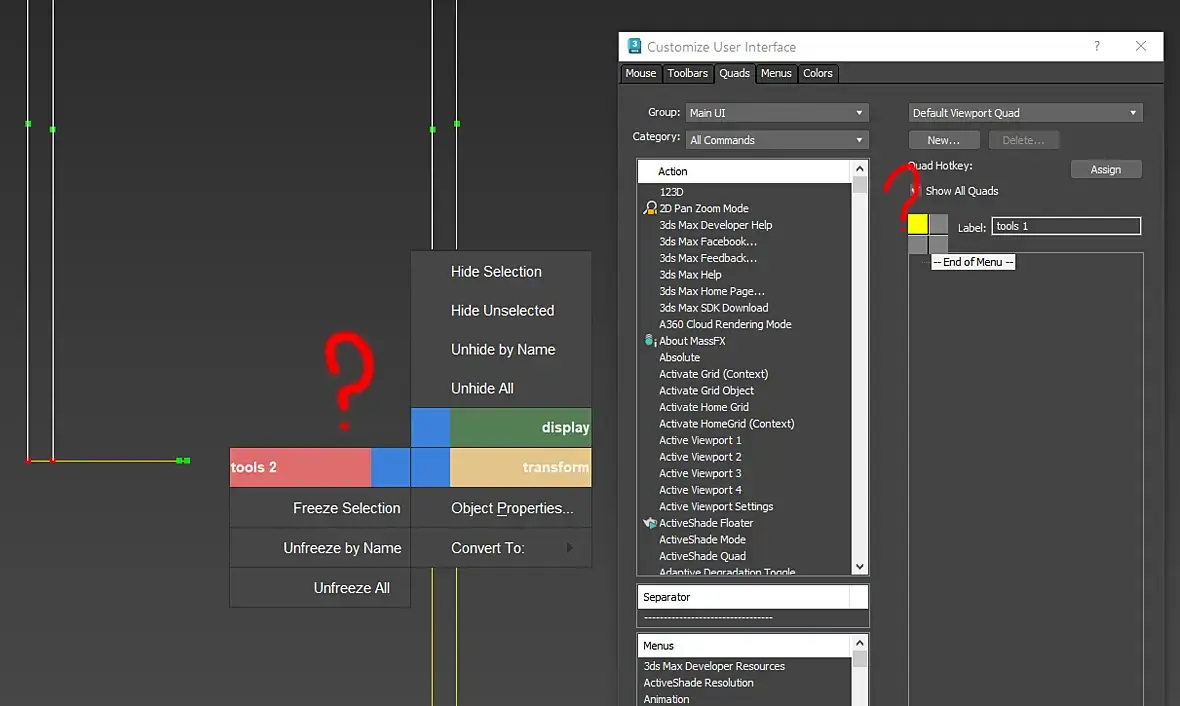The width and height of the screenshot is (1180, 706).
Task: Click the About MassFX icon
Action: pyautogui.click(x=650, y=340)
